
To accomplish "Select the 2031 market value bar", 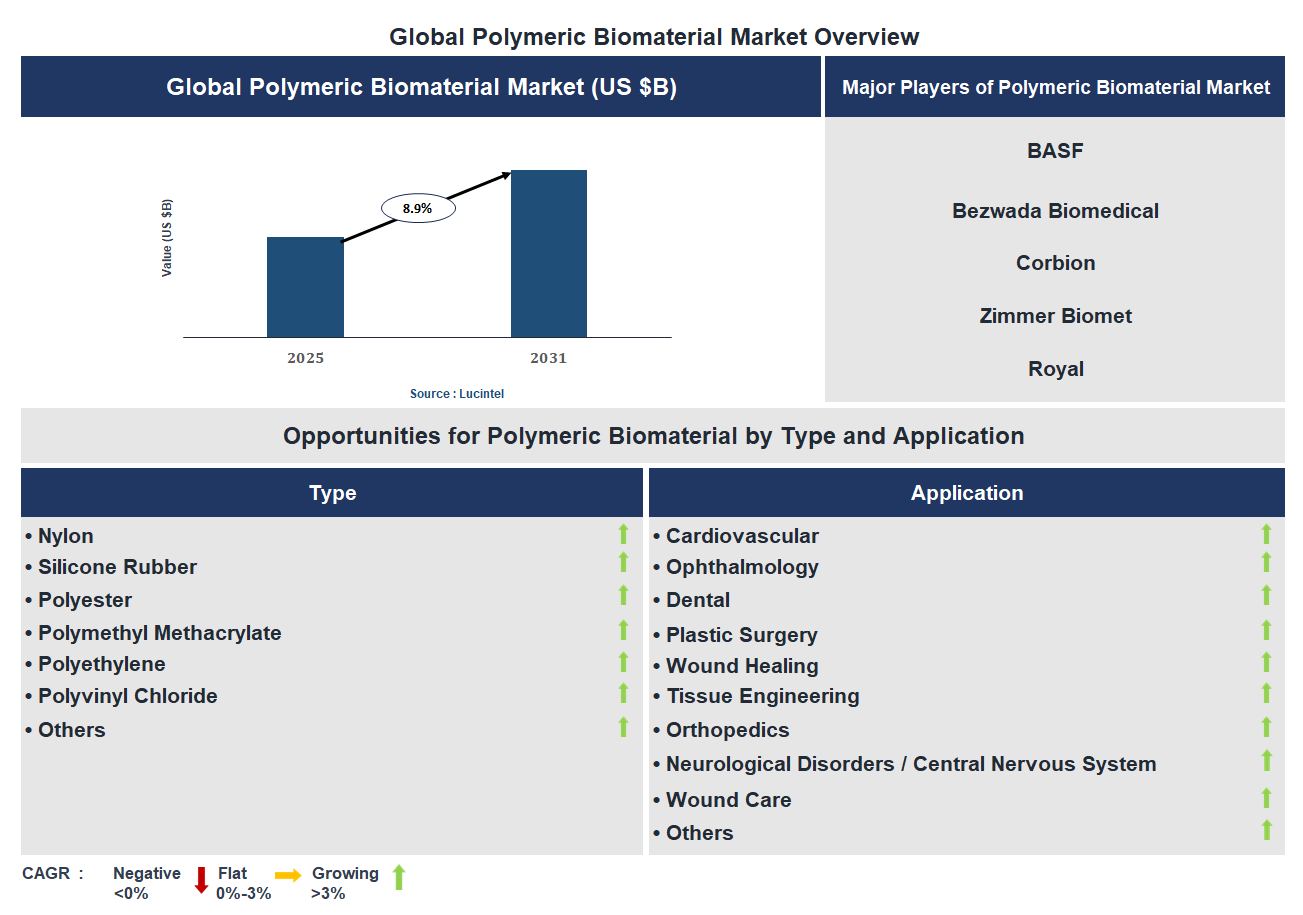I will (548, 253).
